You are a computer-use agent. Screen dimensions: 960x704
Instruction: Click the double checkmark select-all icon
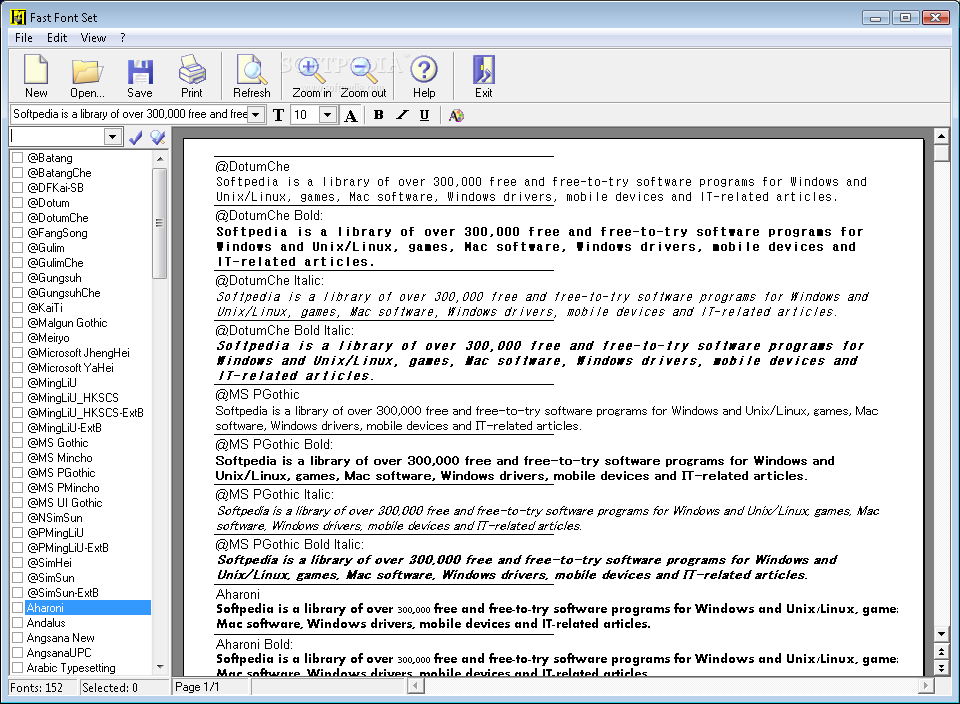coord(158,137)
